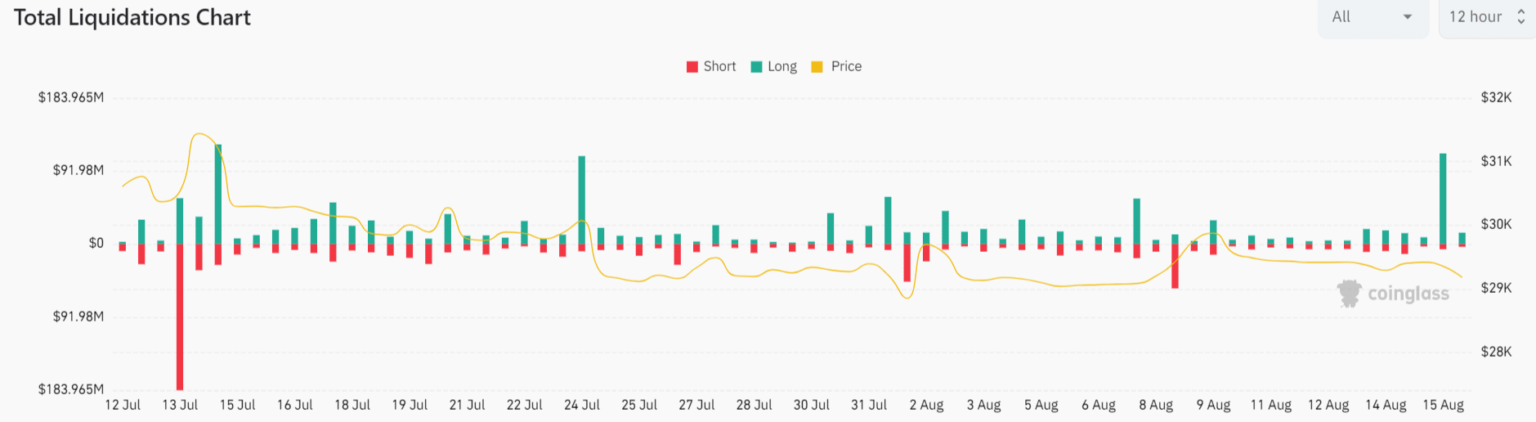The image size is (1536, 422).
Task: Click the tall green long bar on 24 Jul
Action: (x=582, y=200)
